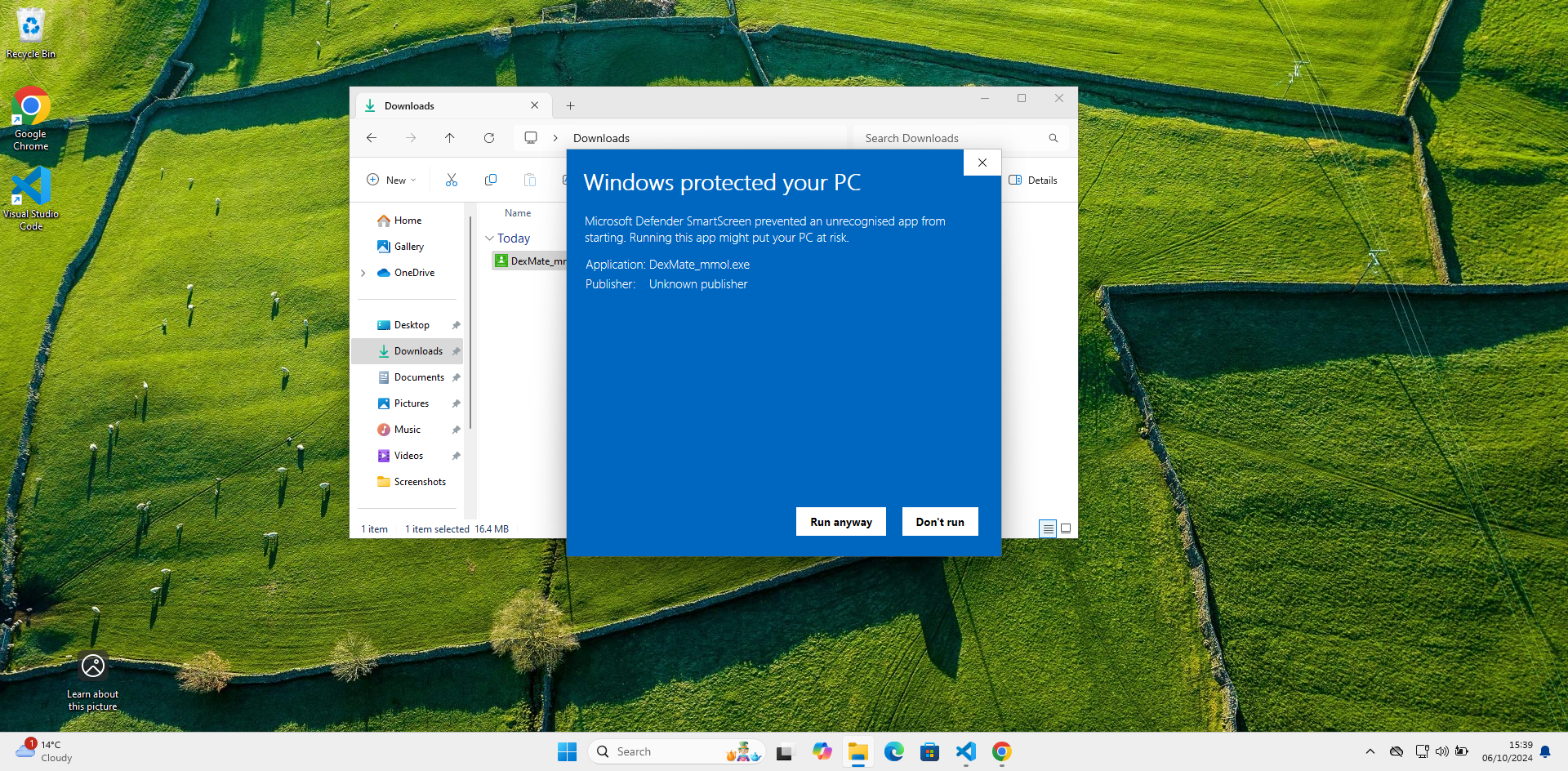Sort by the Name column header
Viewport: 1568px width, 771px height.
click(x=518, y=213)
